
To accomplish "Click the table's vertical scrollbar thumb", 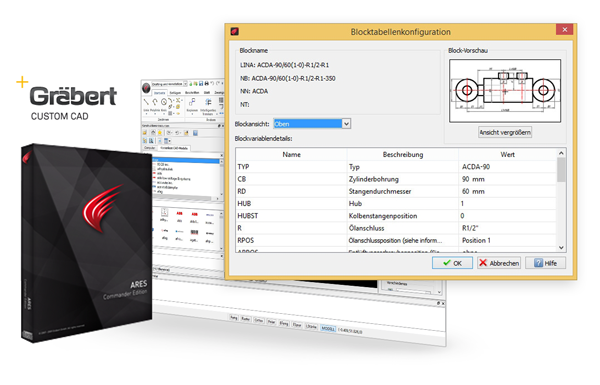I will (x=561, y=170).
